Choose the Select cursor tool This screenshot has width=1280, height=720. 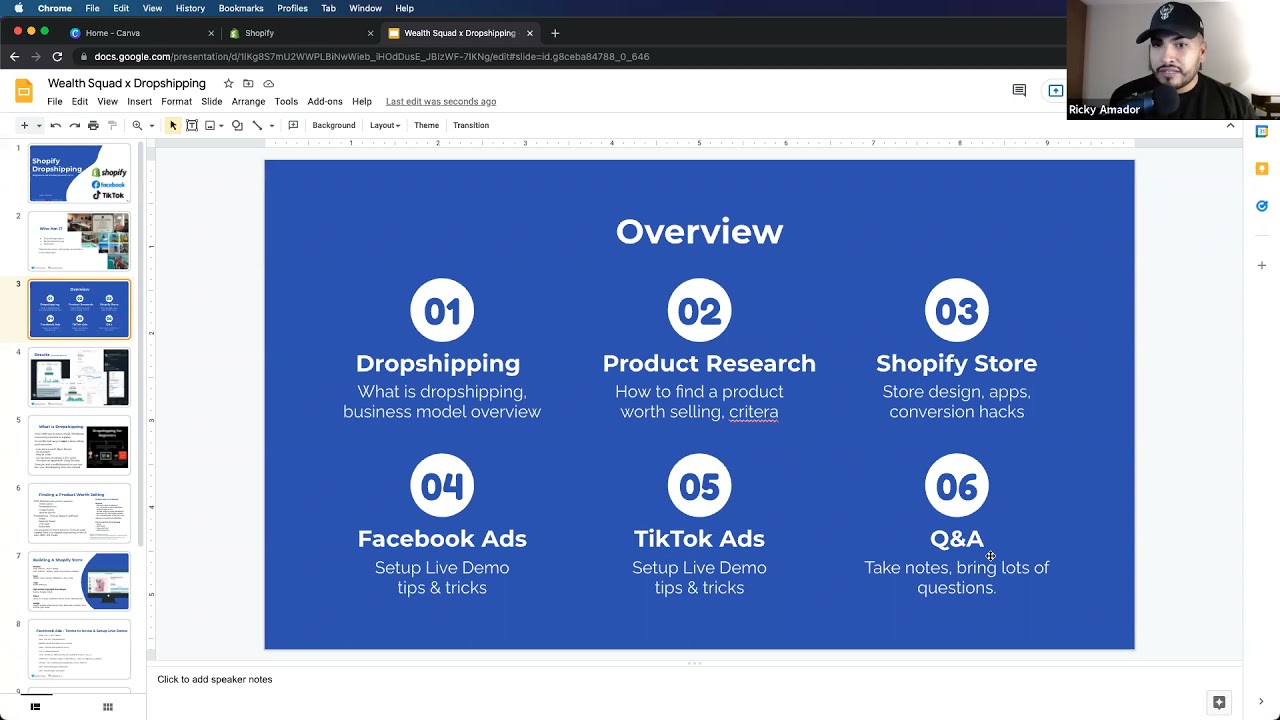(x=173, y=125)
